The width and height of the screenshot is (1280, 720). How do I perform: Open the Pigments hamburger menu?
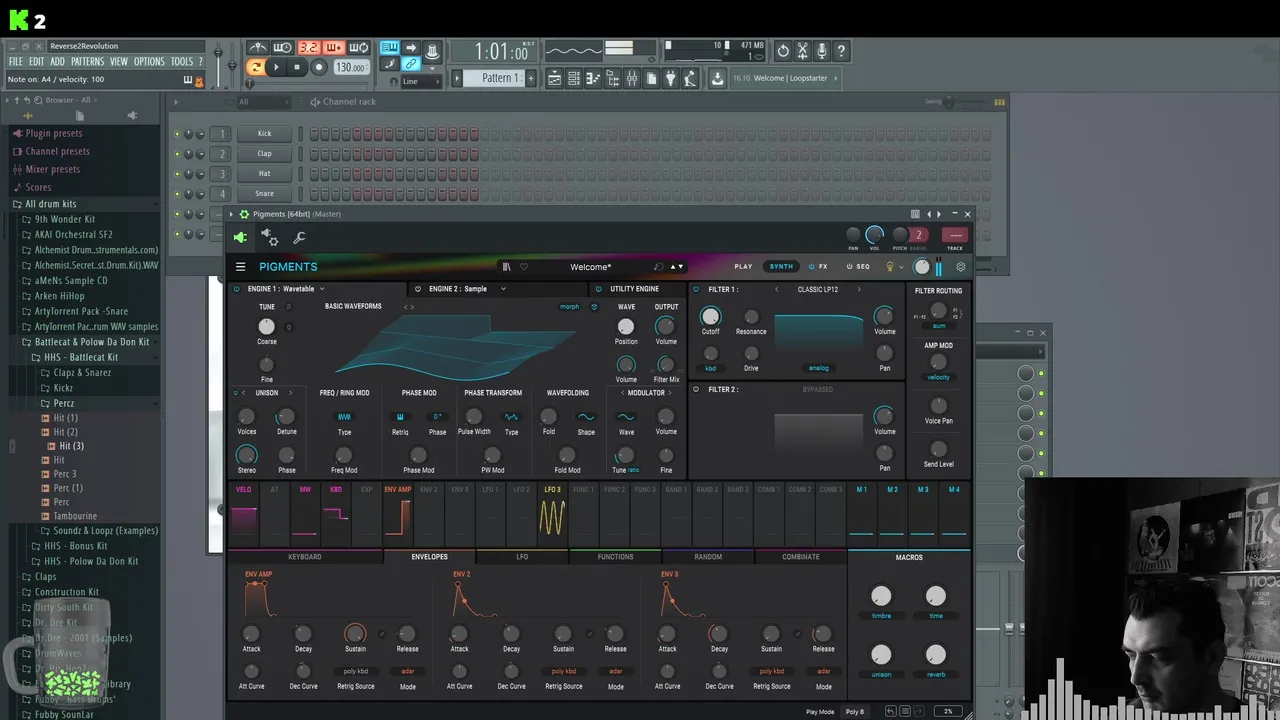click(x=240, y=267)
